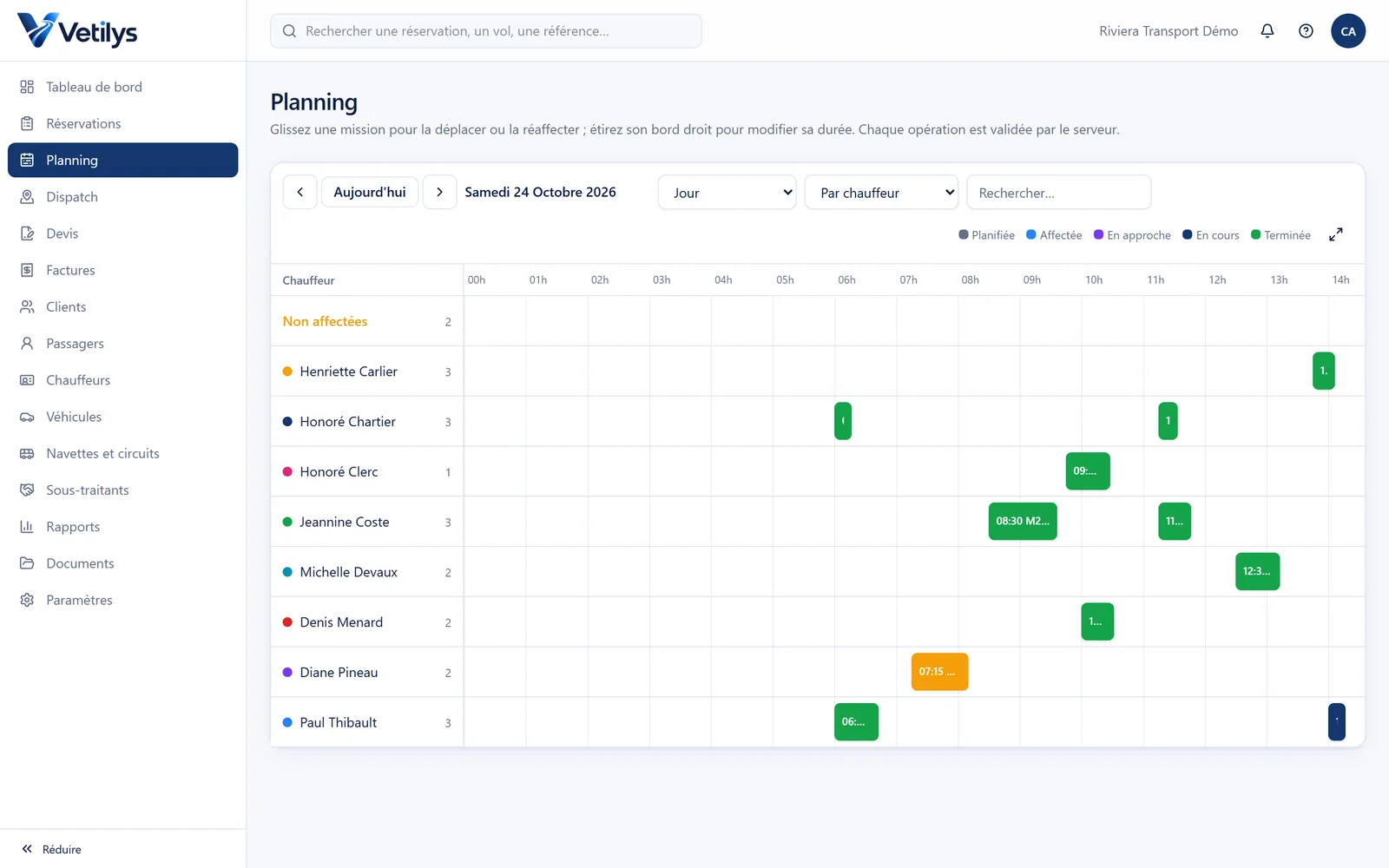Click the Sous-traitants handshake icon
Screen dimensions: 1389x868
tap(27, 490)
